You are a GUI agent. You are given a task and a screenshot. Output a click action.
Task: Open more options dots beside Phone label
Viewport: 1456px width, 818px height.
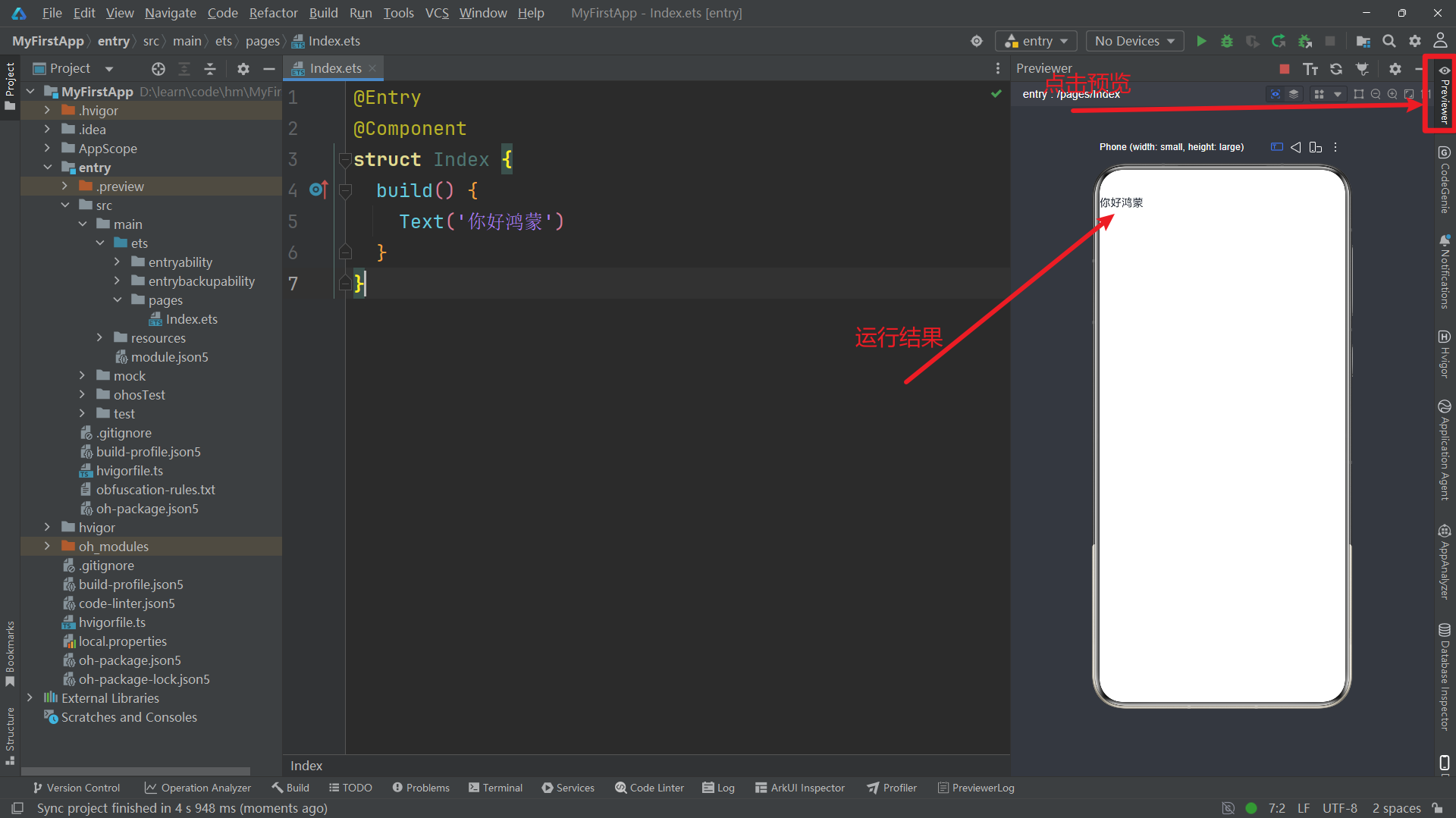pyautogui.click(x=1335, y=147)
